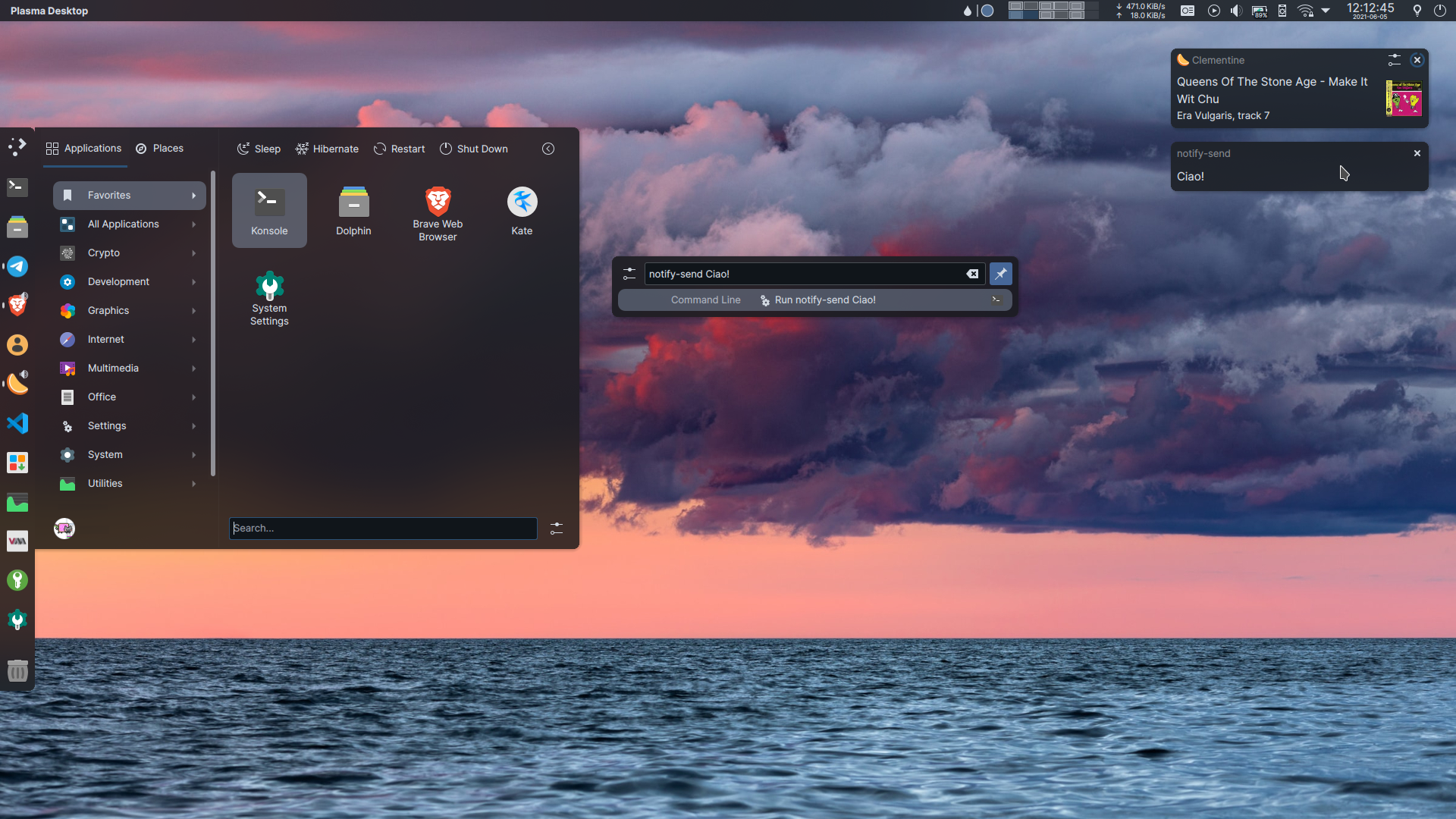Click the Shut Down button
The image size is (1456, 819).
pyautogui.click(x=474, y=149)
